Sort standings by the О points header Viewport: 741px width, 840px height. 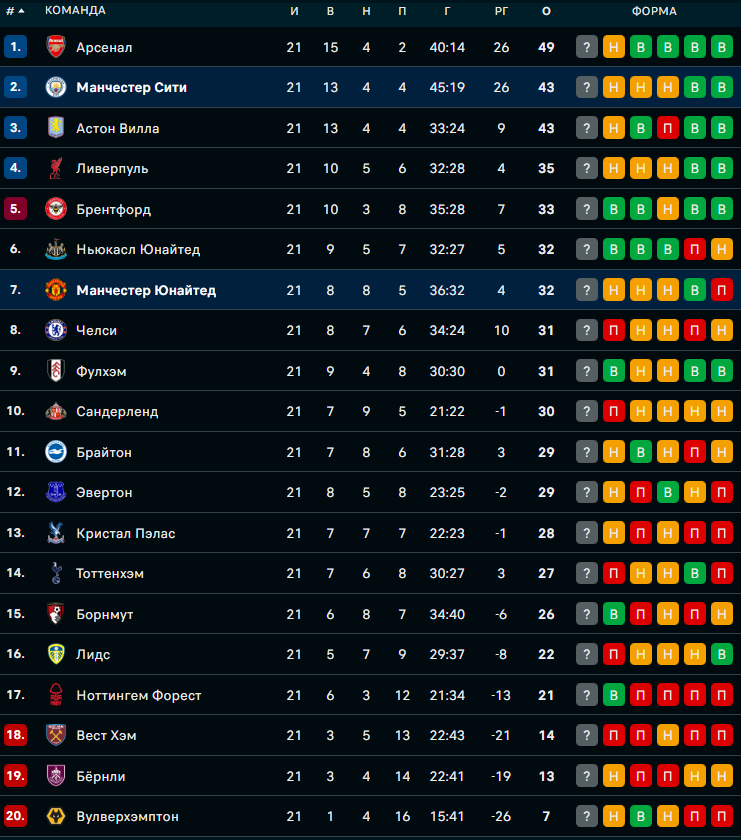click(546, 11)
